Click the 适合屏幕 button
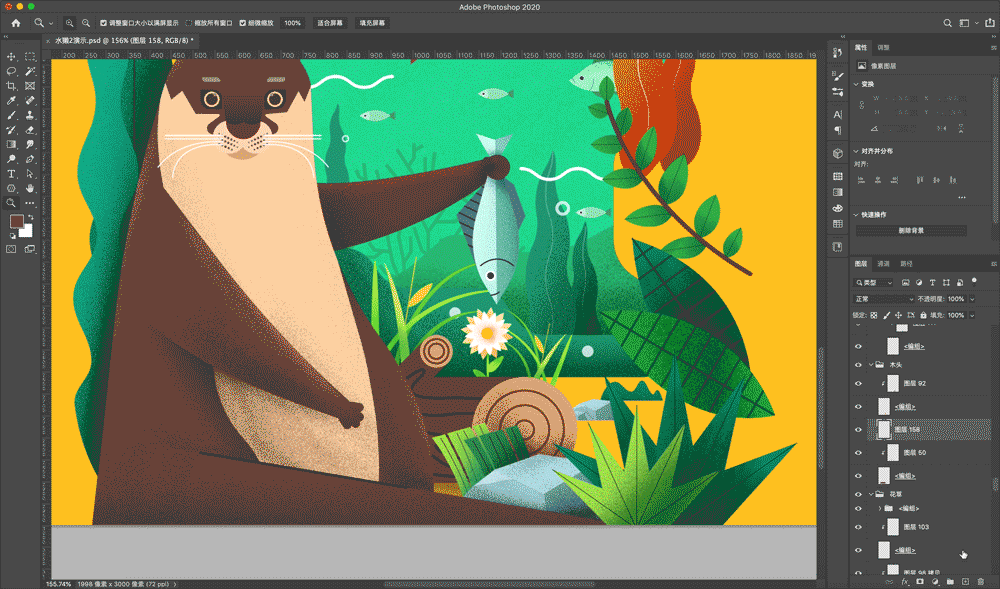This screenshot has width=1000, height=589. [330, 23]
